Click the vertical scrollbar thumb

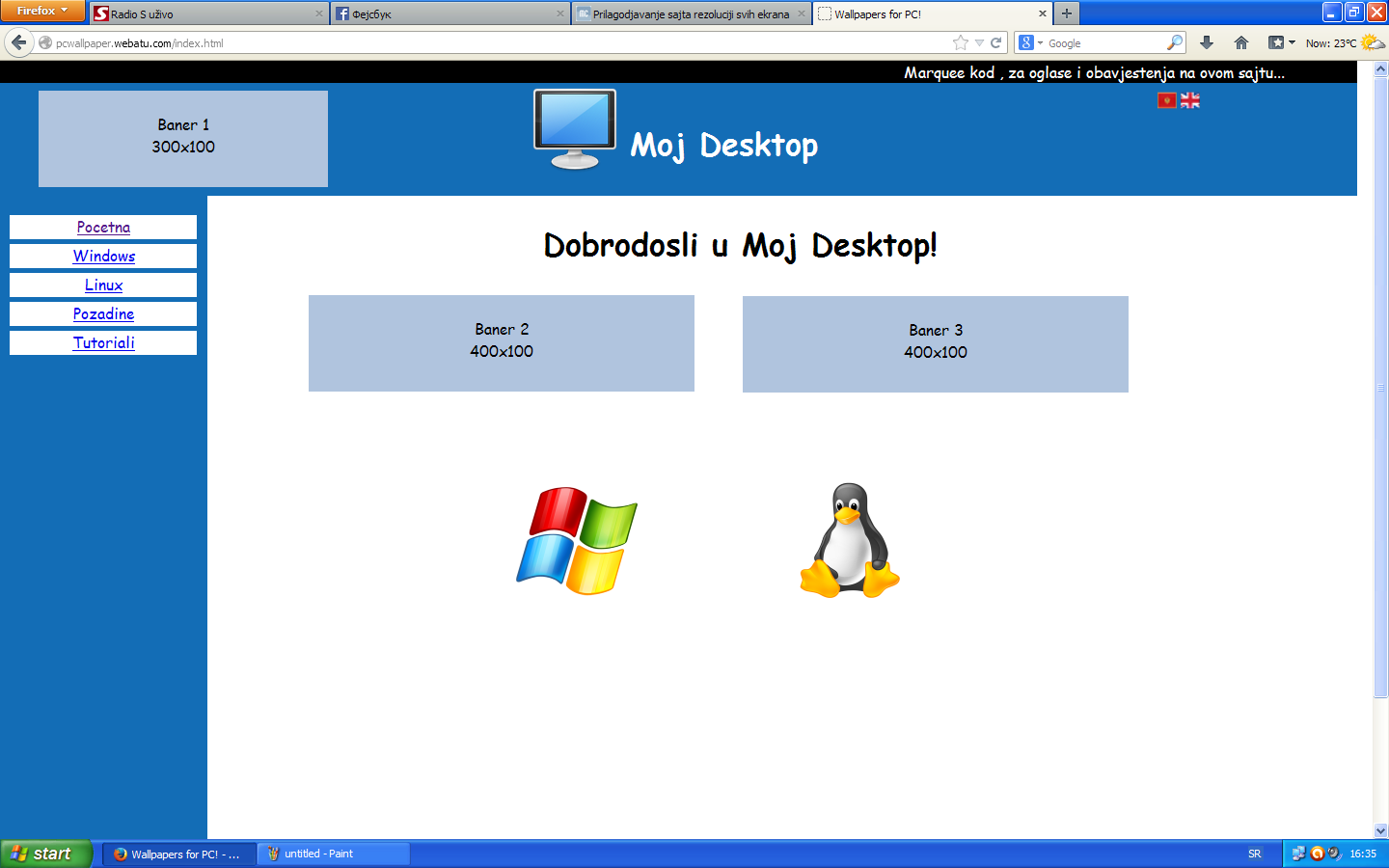click(x=1380, y=387)
